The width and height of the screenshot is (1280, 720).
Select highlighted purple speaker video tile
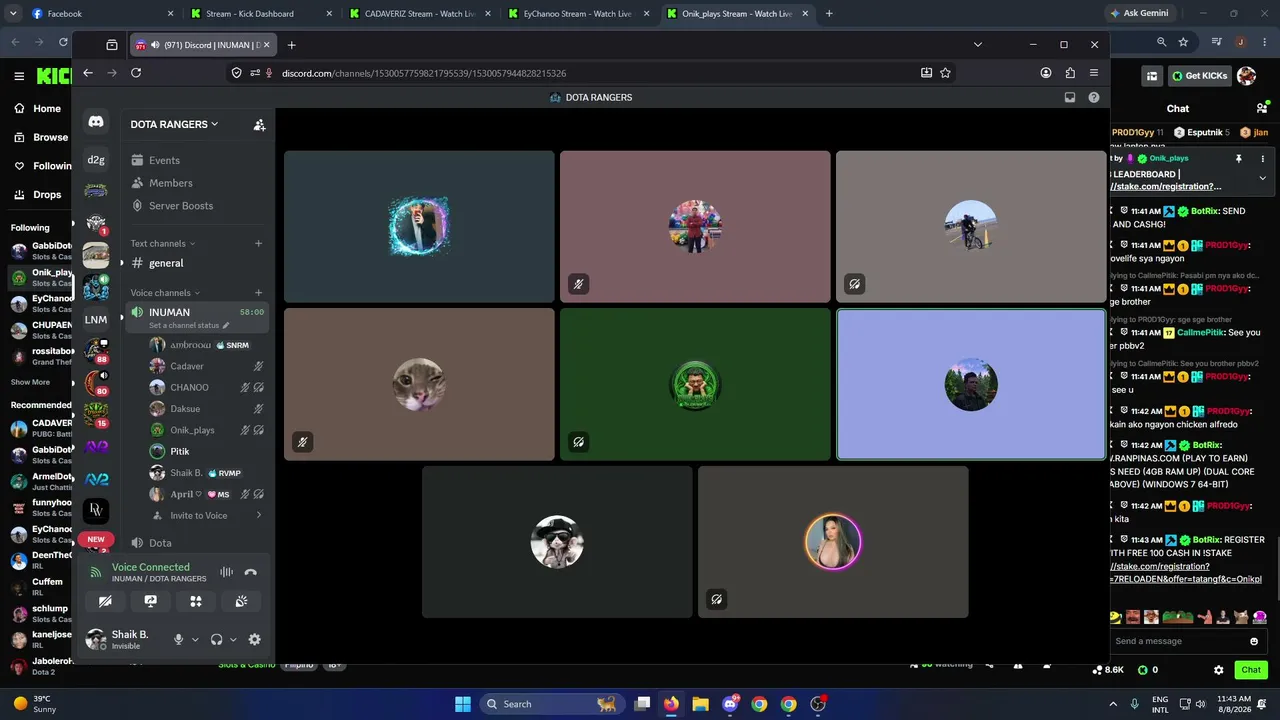click(971, 384)
